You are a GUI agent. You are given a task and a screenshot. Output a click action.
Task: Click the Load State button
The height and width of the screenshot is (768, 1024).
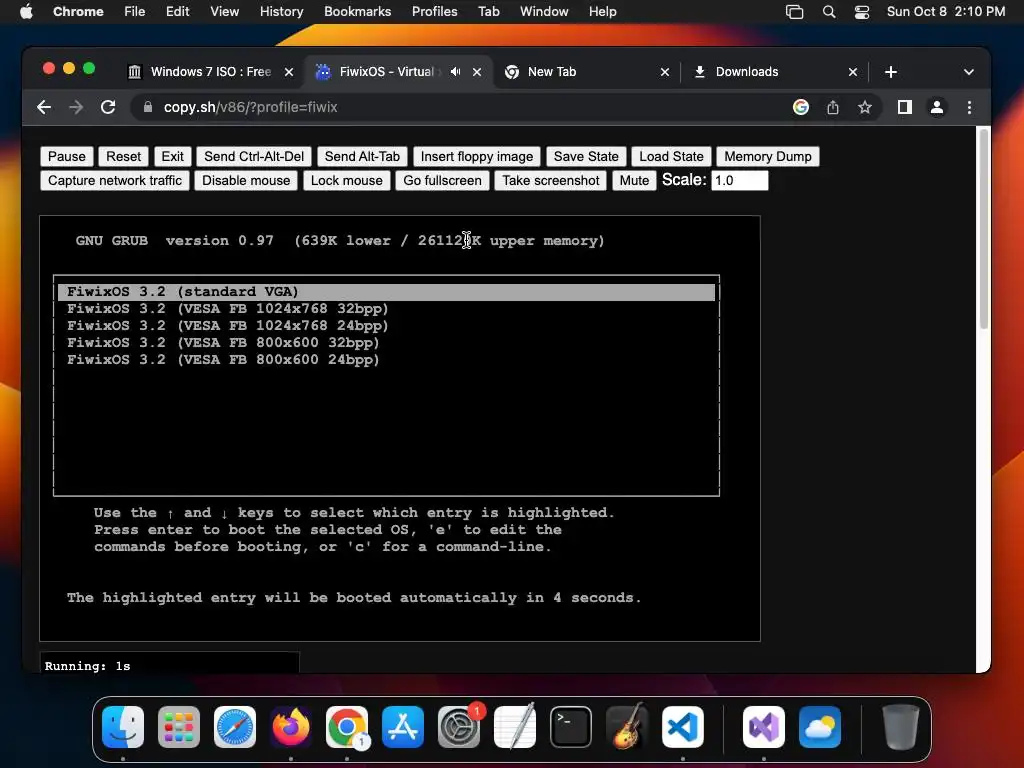coord(671,156)
